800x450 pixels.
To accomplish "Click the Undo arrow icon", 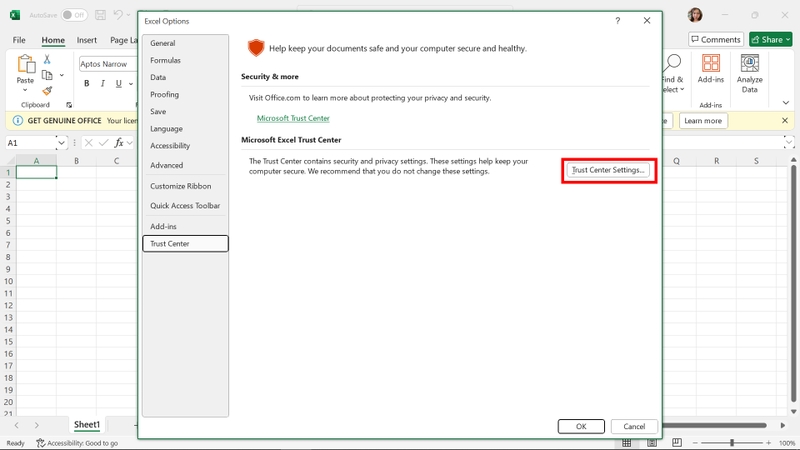I will [x=118, y=15].
